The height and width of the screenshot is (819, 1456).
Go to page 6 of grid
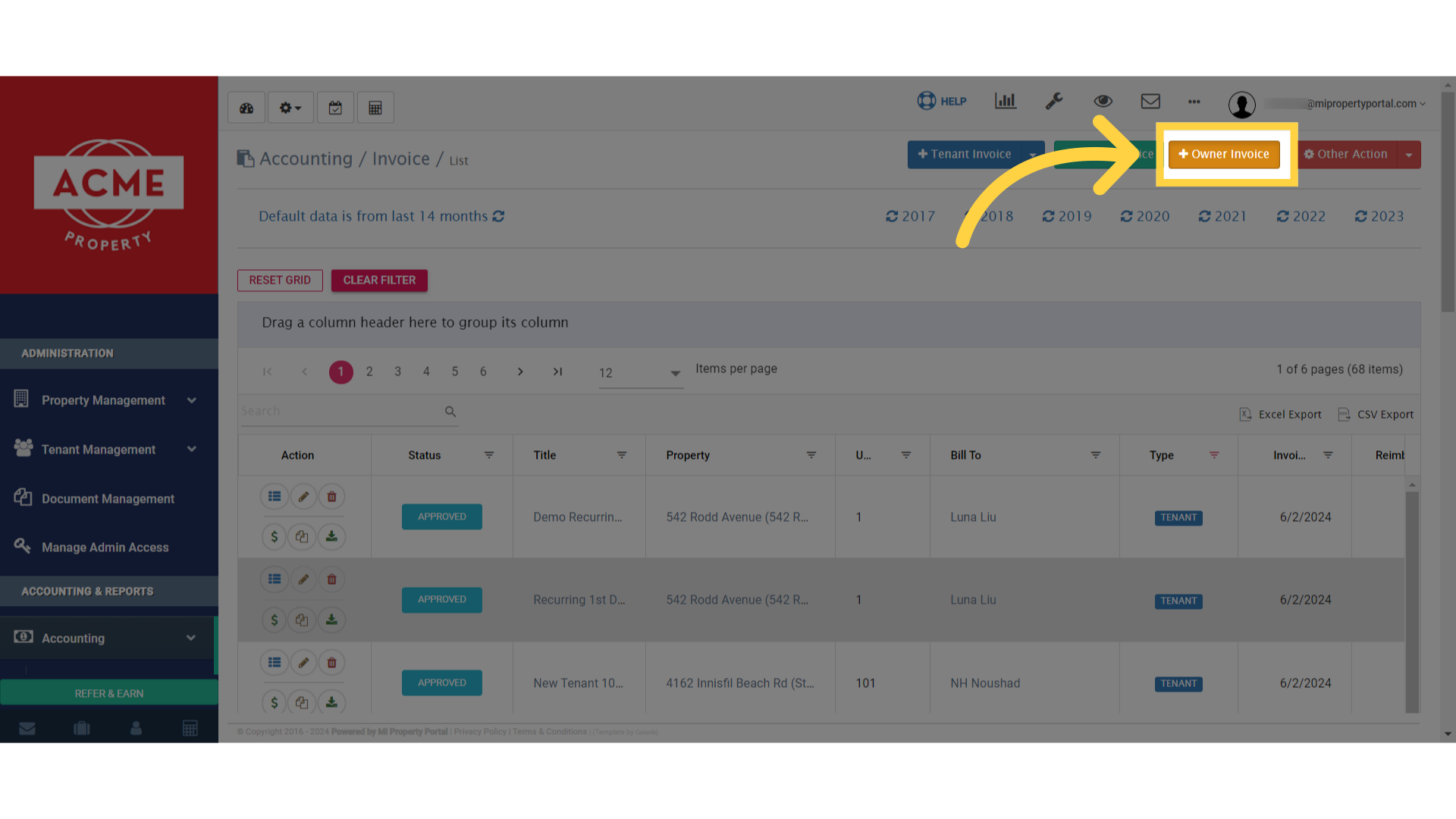(483, 372)
